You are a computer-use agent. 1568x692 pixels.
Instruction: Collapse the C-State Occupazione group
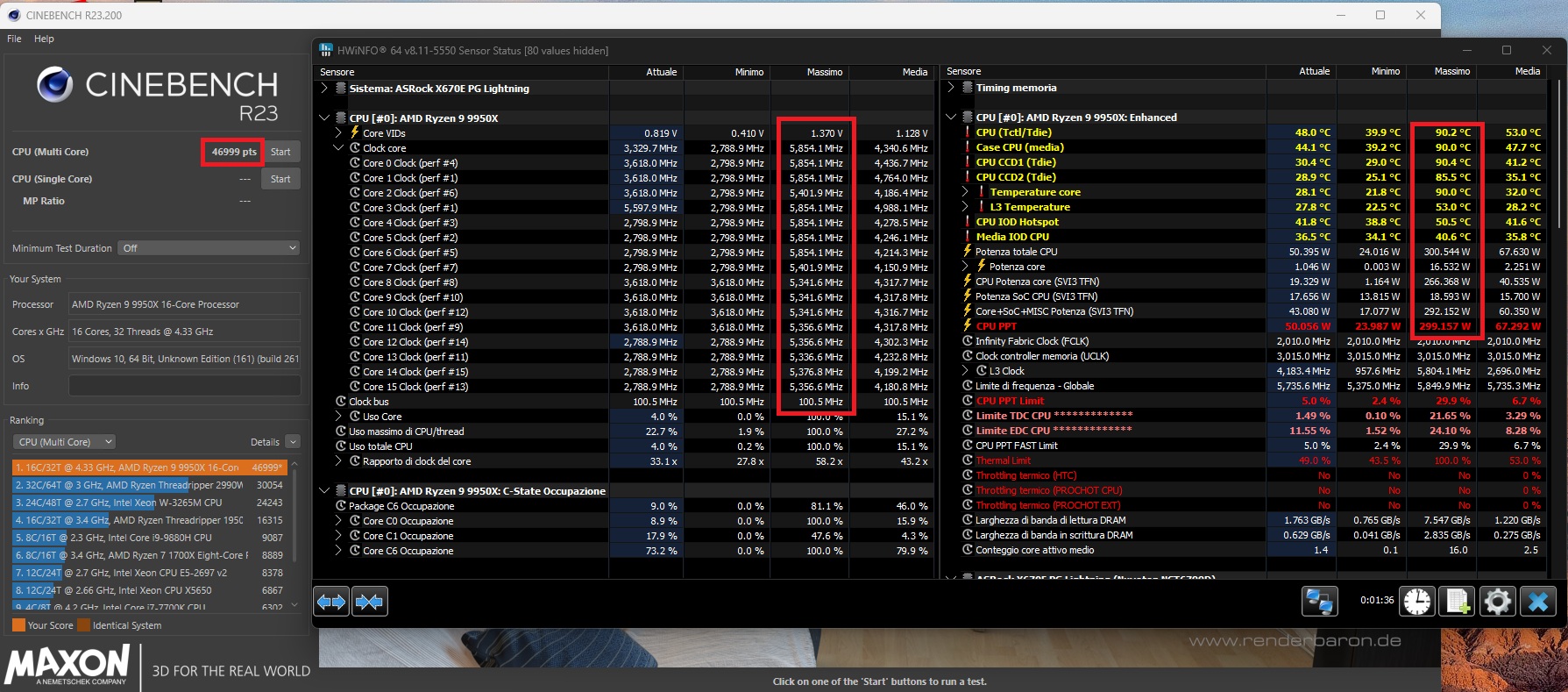point(324,491)
